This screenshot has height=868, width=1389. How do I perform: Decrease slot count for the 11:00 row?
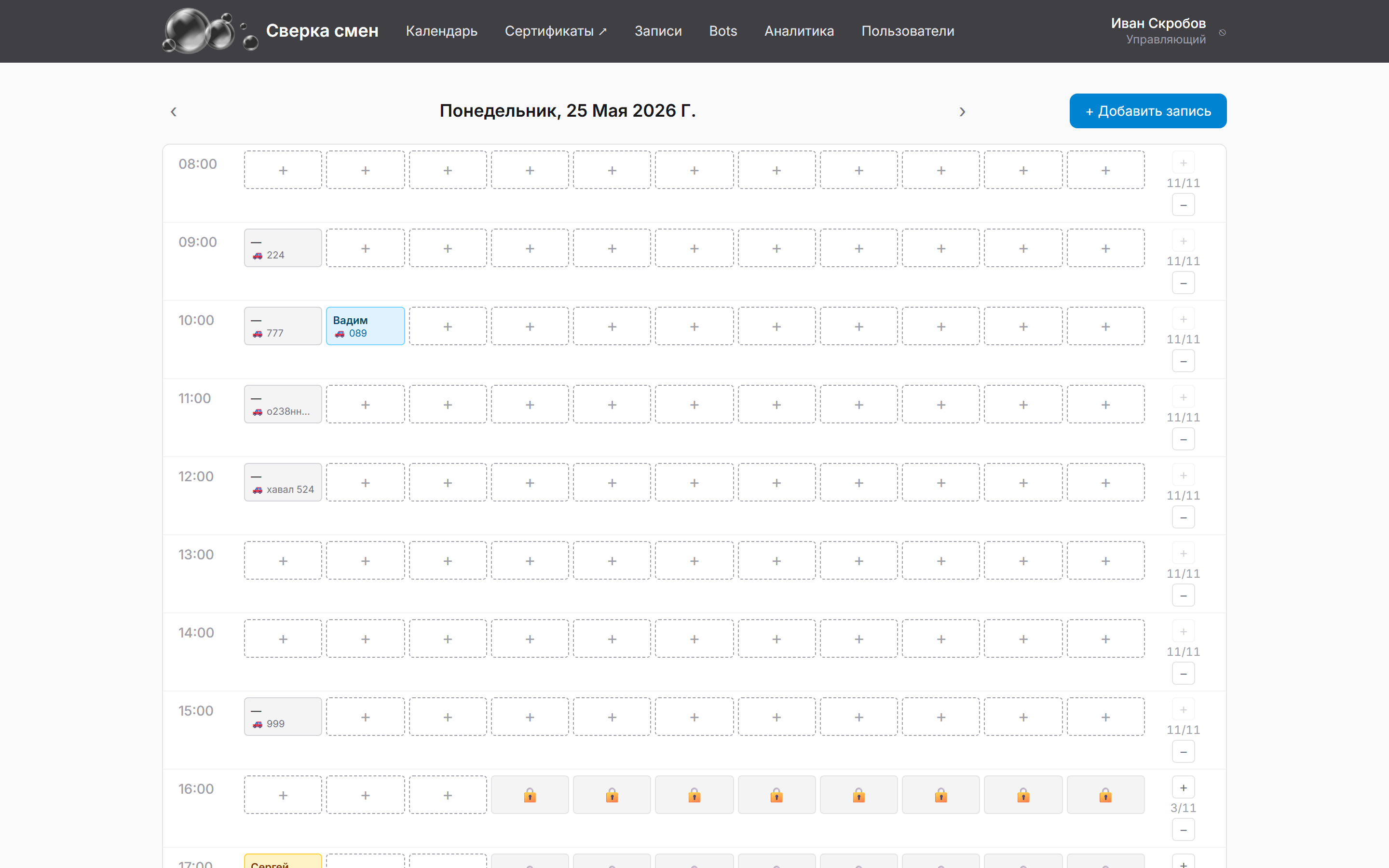(1183, 439)
